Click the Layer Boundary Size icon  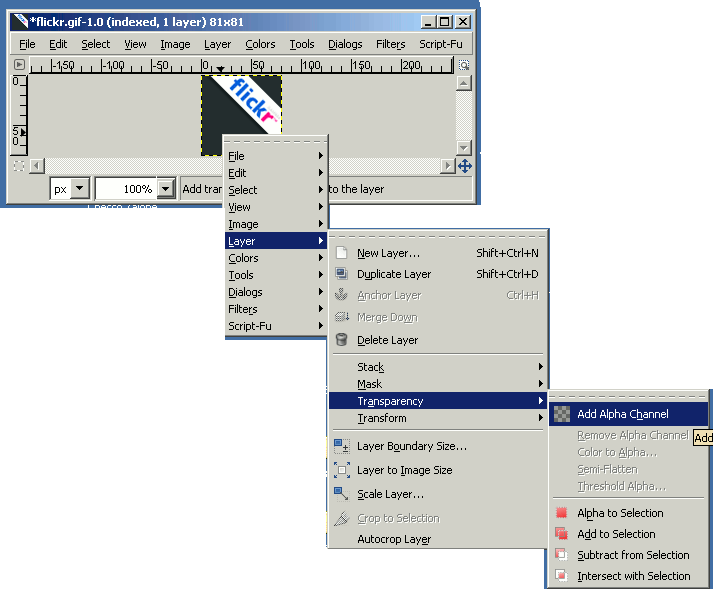point(341,446)
